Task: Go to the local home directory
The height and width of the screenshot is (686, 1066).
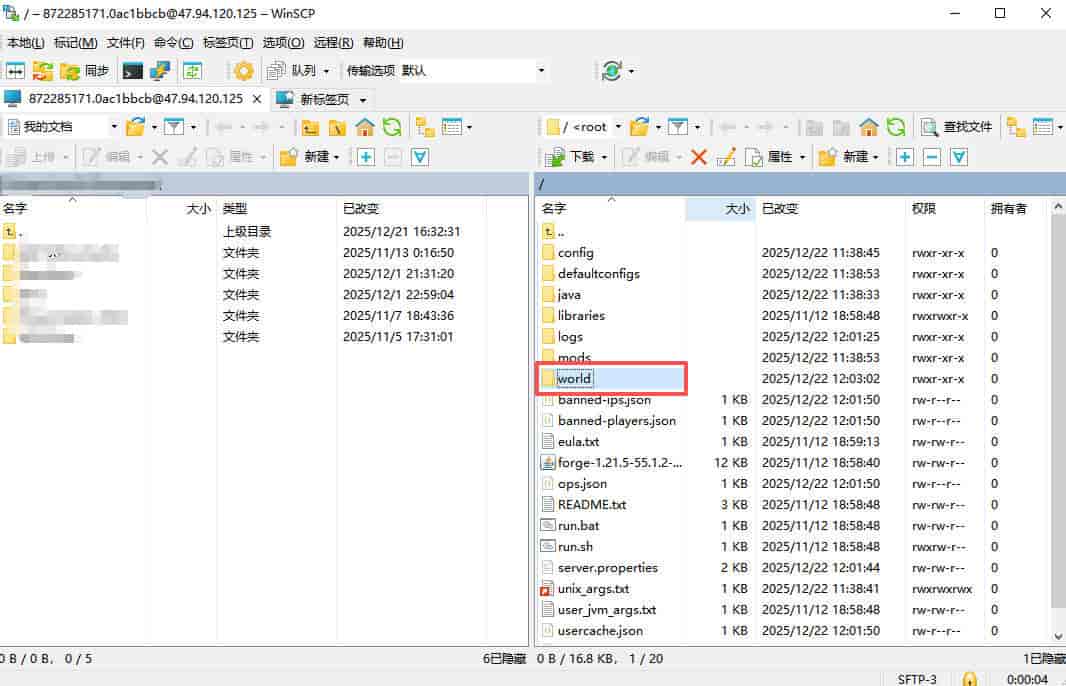Action: (x=365, y=127)
